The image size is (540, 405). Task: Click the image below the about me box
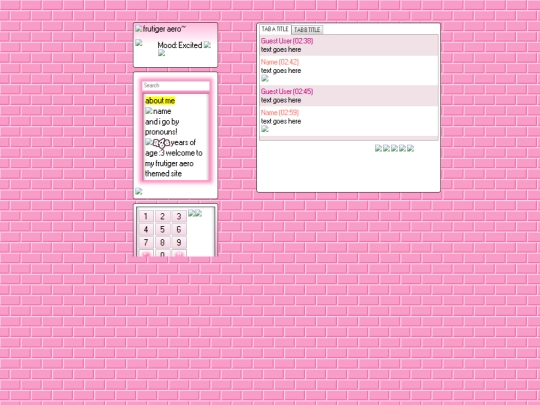pyautogui.click(x=139, y=191)
